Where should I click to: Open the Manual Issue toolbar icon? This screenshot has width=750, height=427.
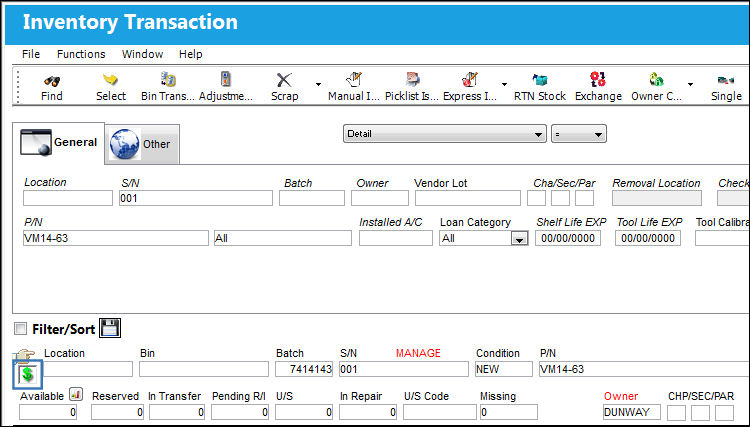point(353,79)
